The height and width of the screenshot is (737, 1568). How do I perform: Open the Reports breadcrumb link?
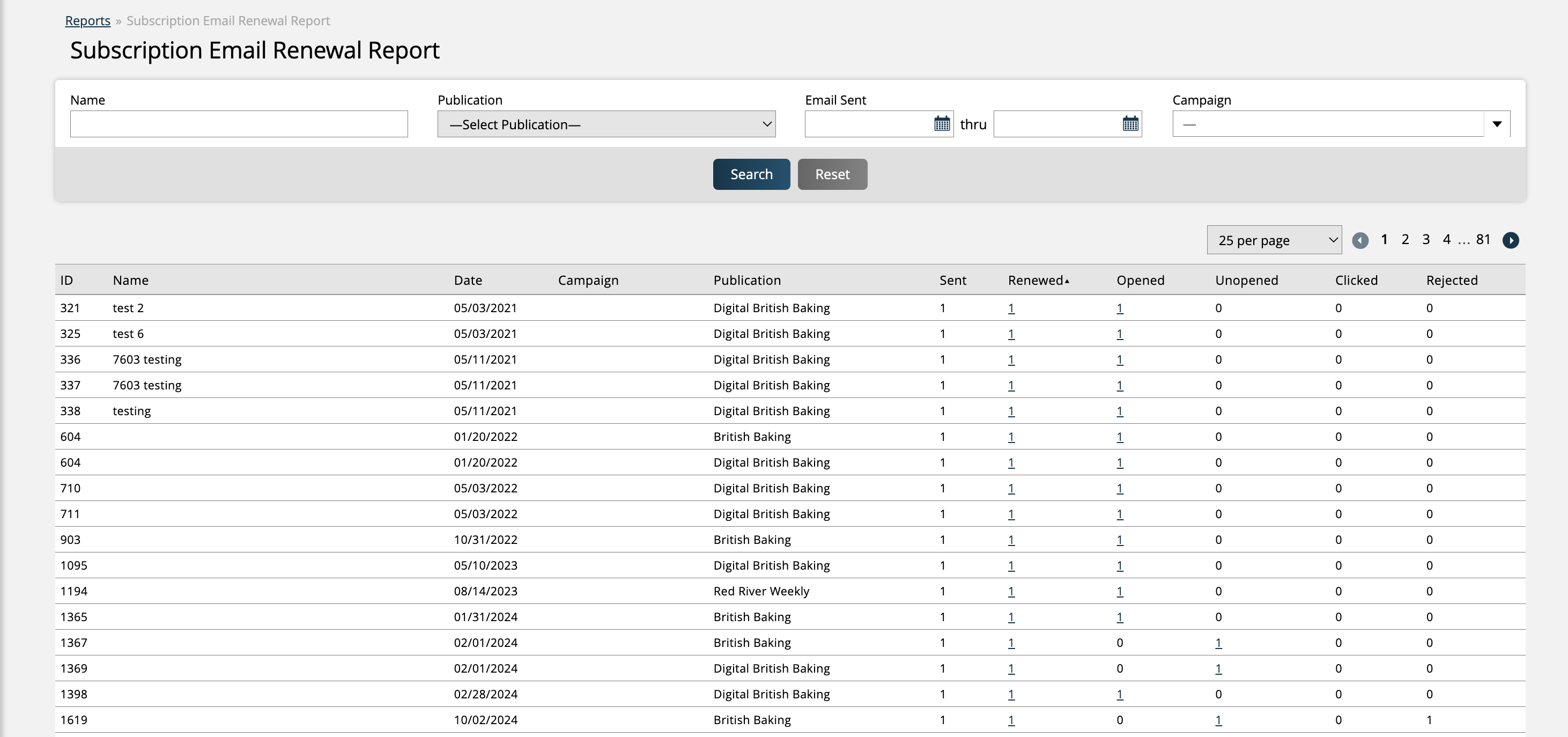click(87, 21)
